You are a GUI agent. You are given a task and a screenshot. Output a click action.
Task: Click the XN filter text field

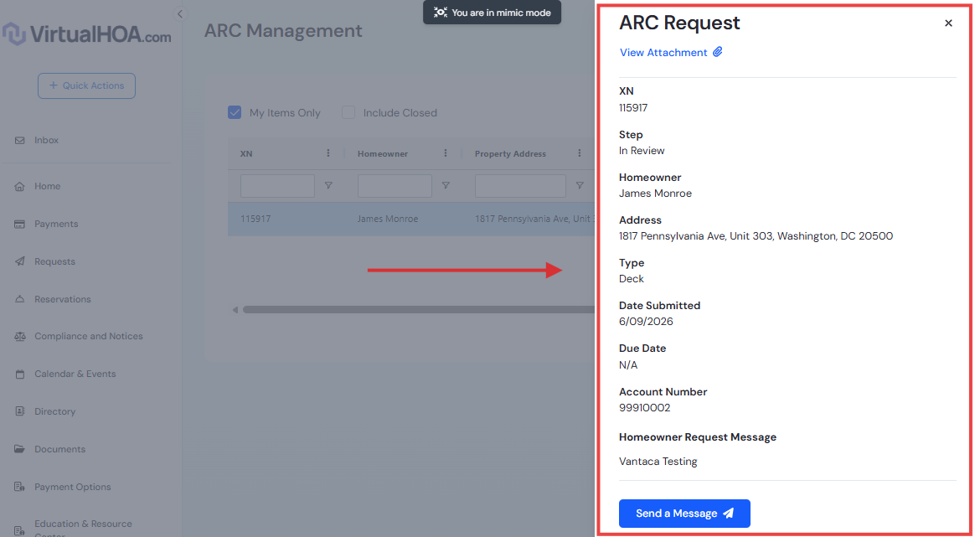coord(277,186)
